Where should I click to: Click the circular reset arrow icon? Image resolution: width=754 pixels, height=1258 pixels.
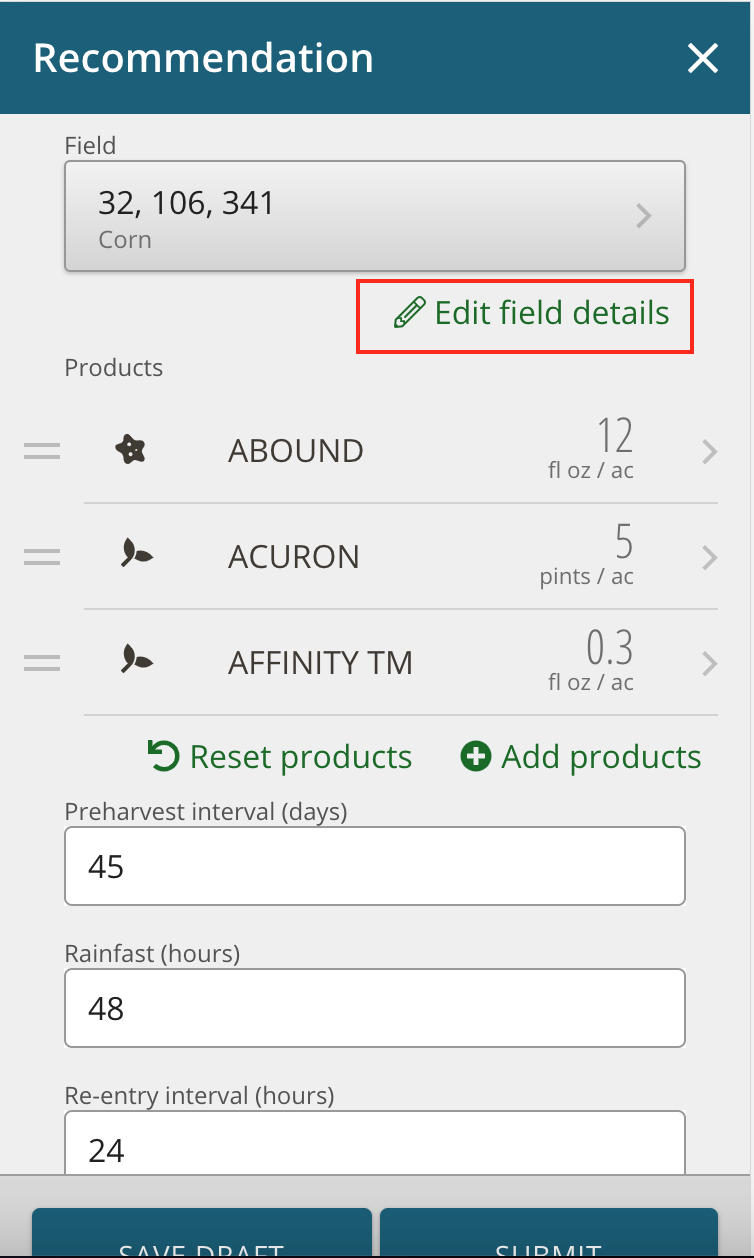163,756
